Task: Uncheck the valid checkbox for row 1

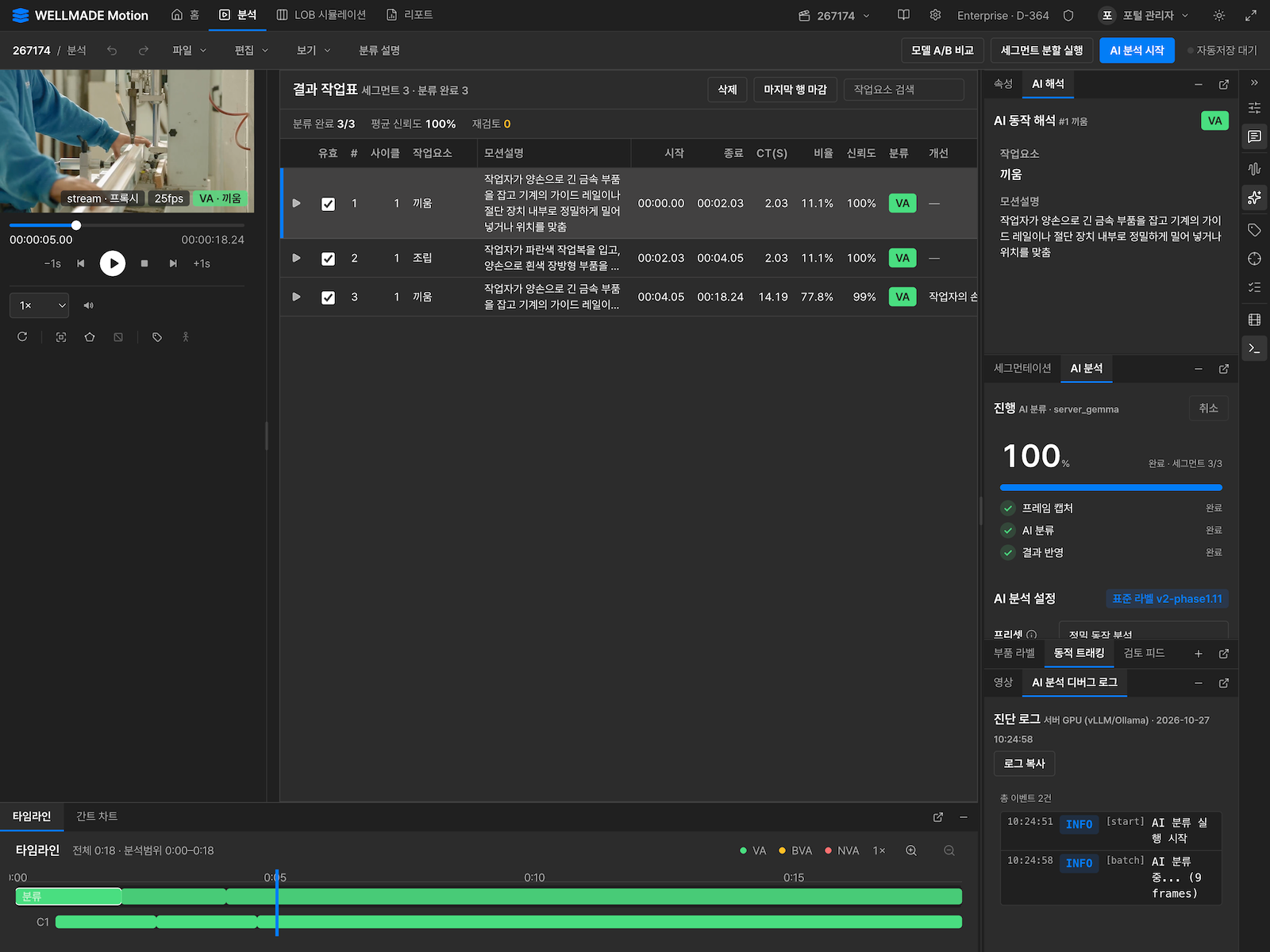Action: pos(328,204)
